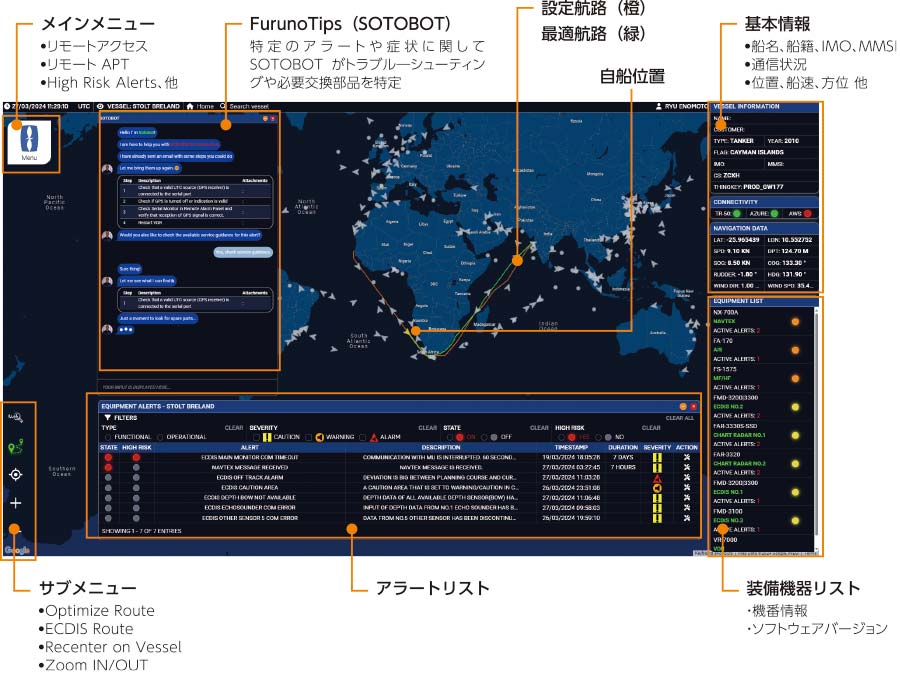The width and height of the screenshot is (900, 680).
Task: Focus the Search vessel field
Action: point(249,106)
